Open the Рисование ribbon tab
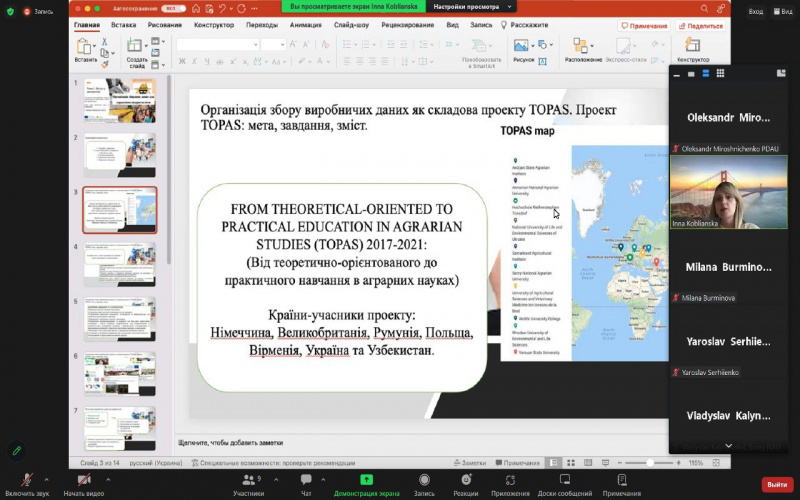Screen dimensions: 800x500 165,25
